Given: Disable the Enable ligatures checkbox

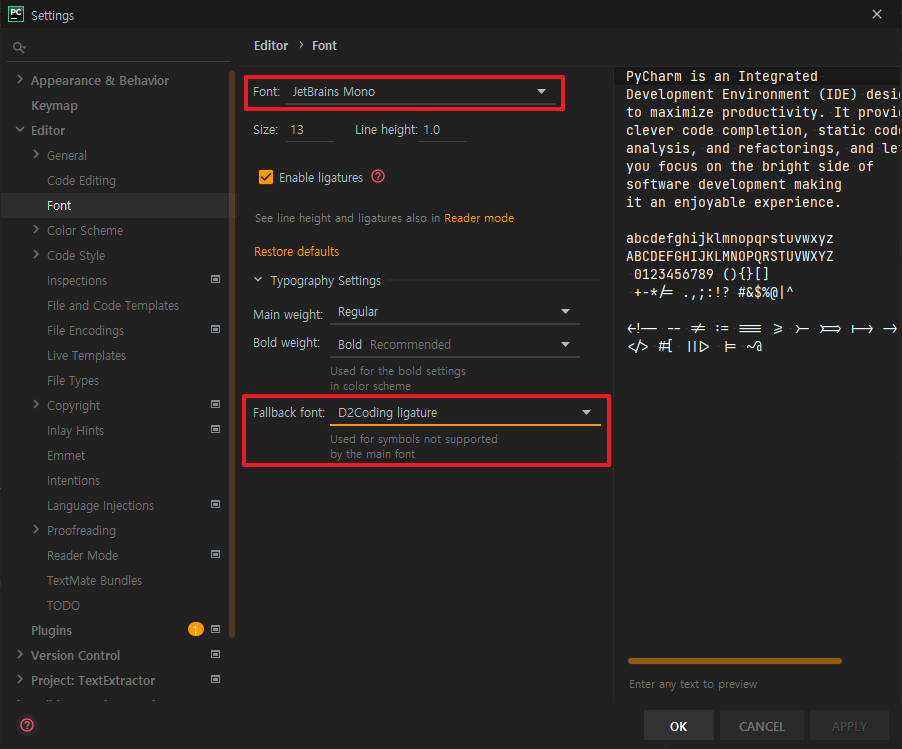Looking at the screenshot, I should point(266,177).
